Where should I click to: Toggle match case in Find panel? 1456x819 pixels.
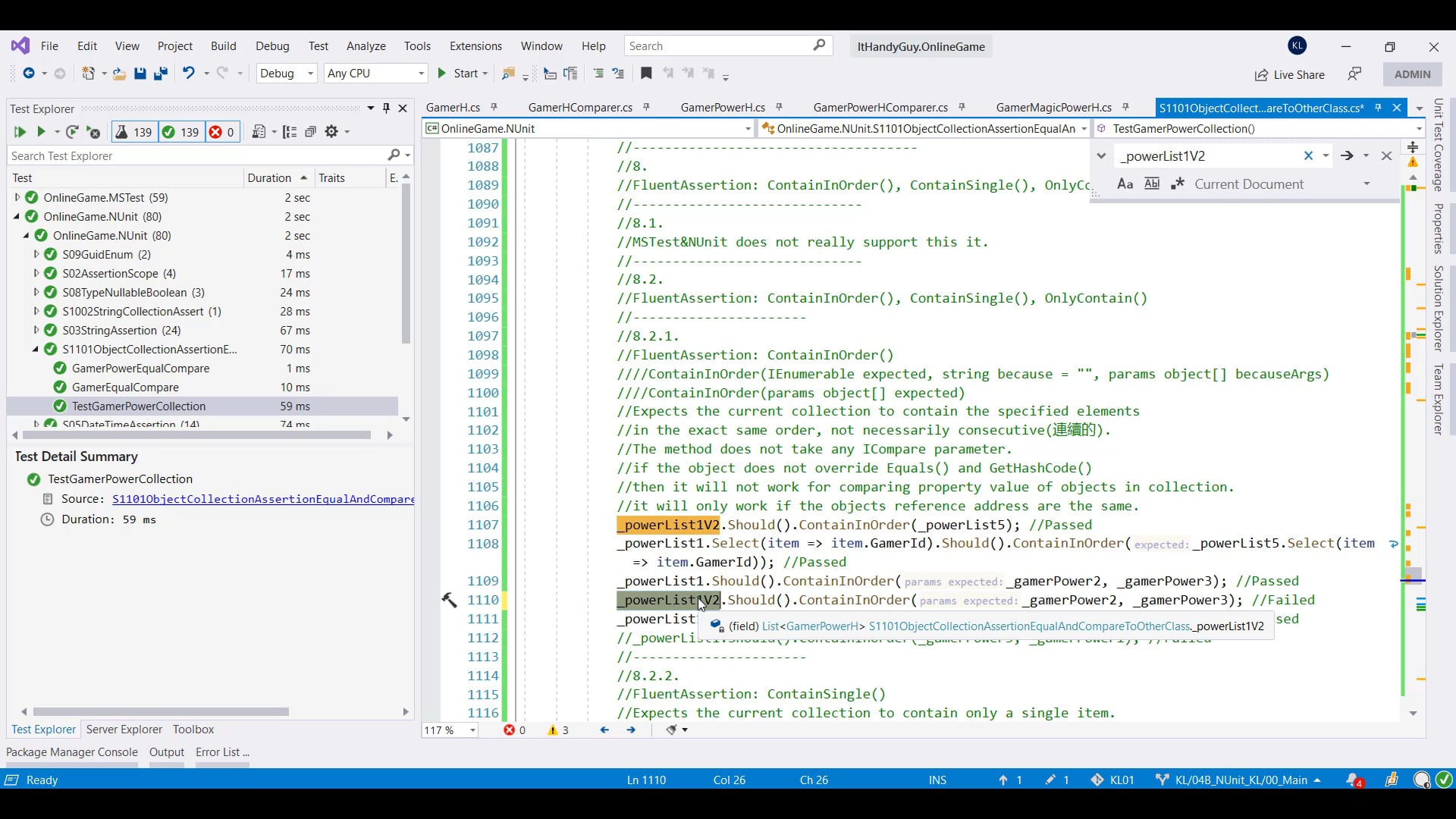[1125, 184]
